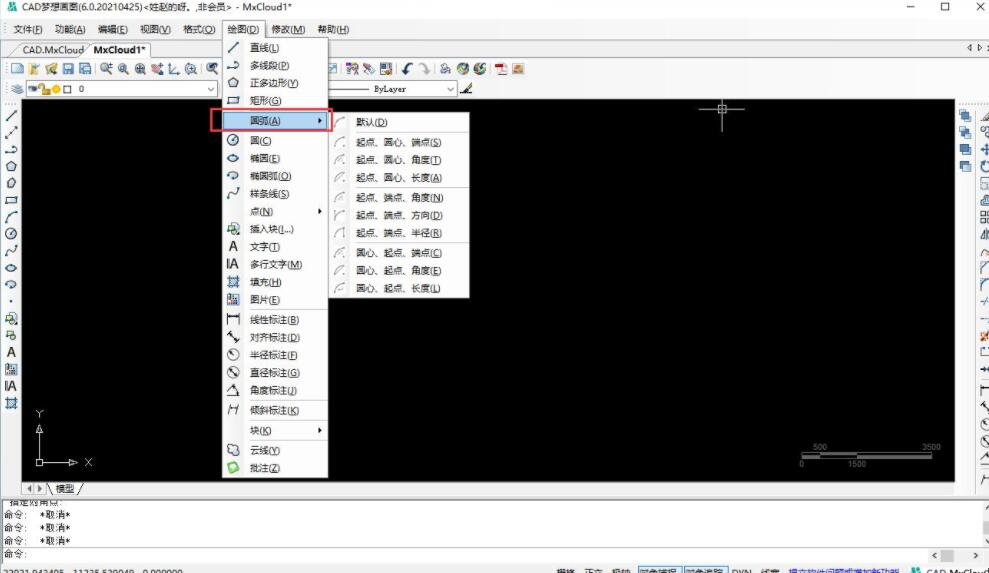
Task: Click the Save icon in top toolbar
Action: [x=68, y=69]
